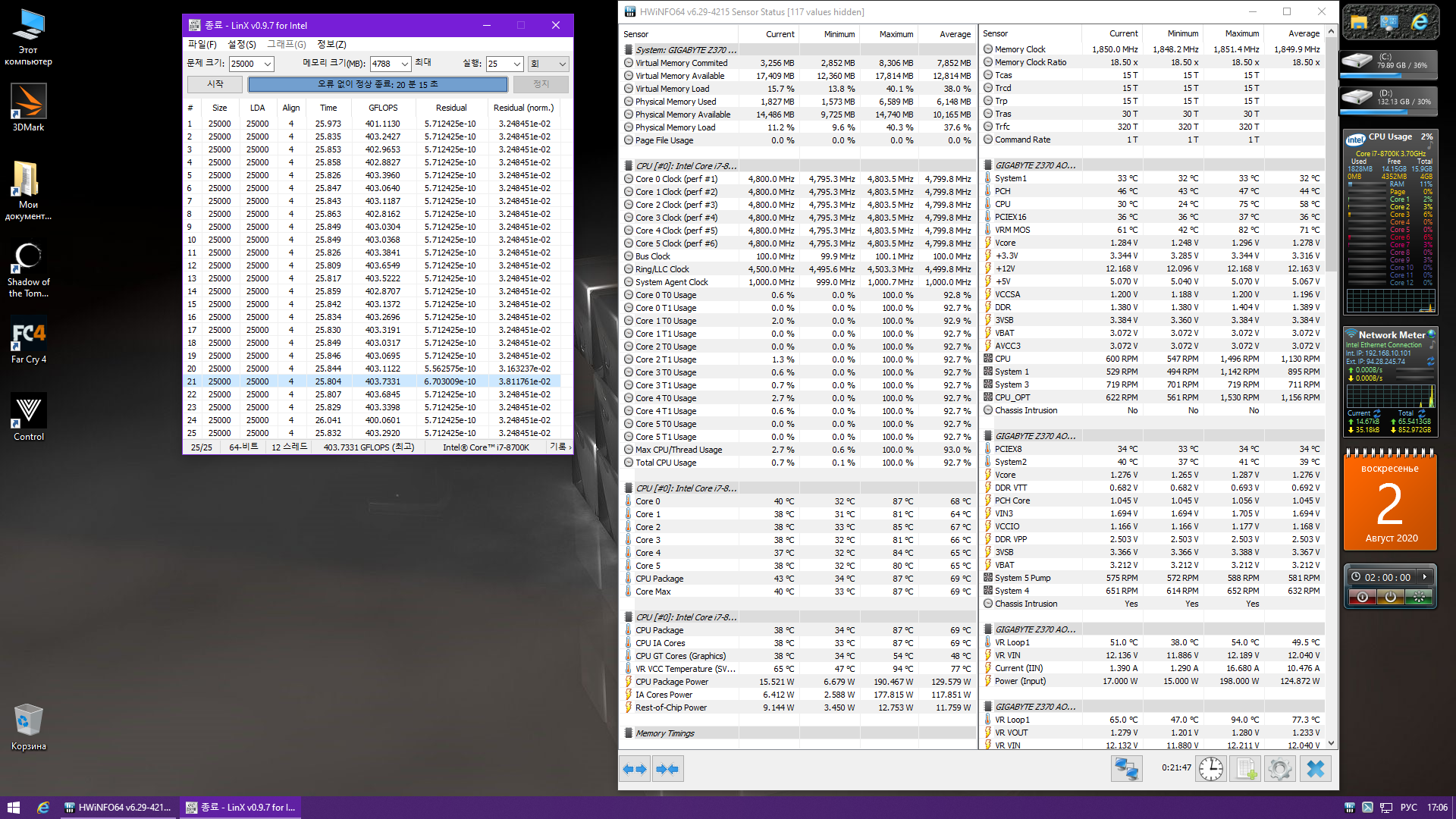Click the HWiNFO vertical scrollbar down arrow
This screenshot has height=819, width=1456.
(1332, 744)
